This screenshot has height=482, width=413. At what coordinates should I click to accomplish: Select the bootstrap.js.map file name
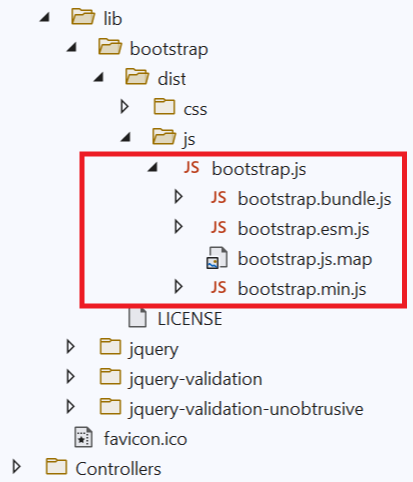(305, 259)
